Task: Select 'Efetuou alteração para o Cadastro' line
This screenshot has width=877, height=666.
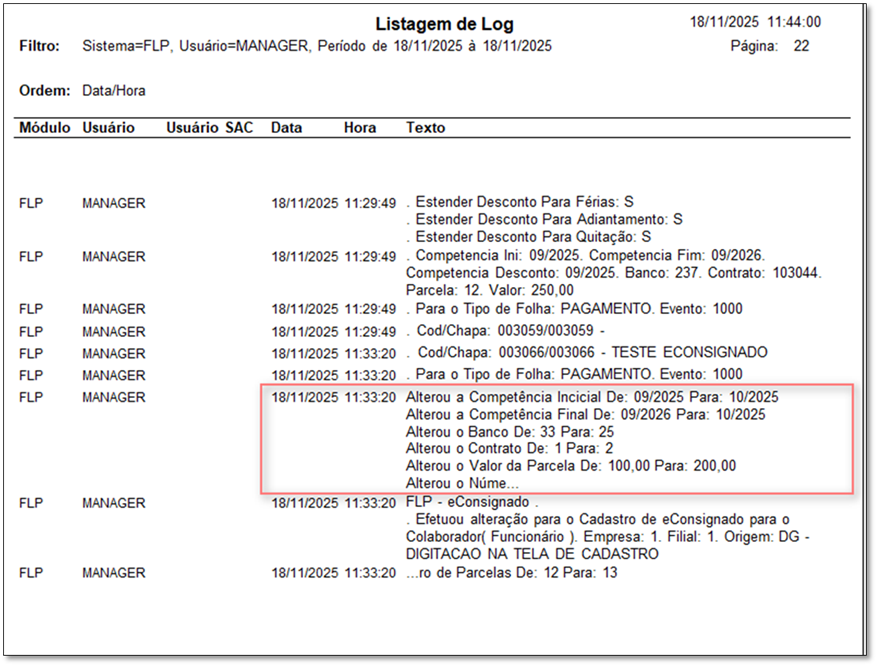Action: click(598, 519)
